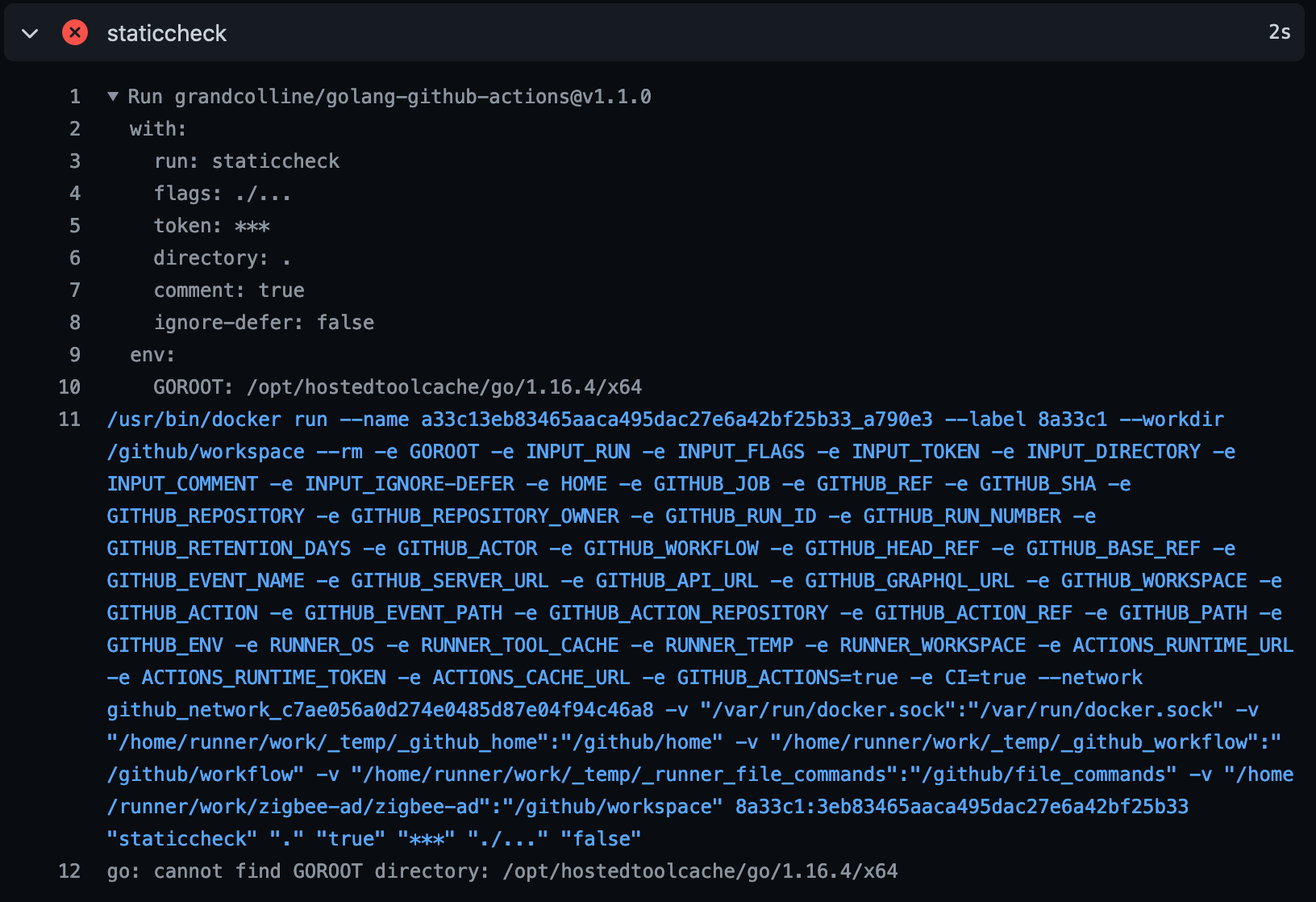
Task: Select line number 8 link
Action: coord(75,323)
